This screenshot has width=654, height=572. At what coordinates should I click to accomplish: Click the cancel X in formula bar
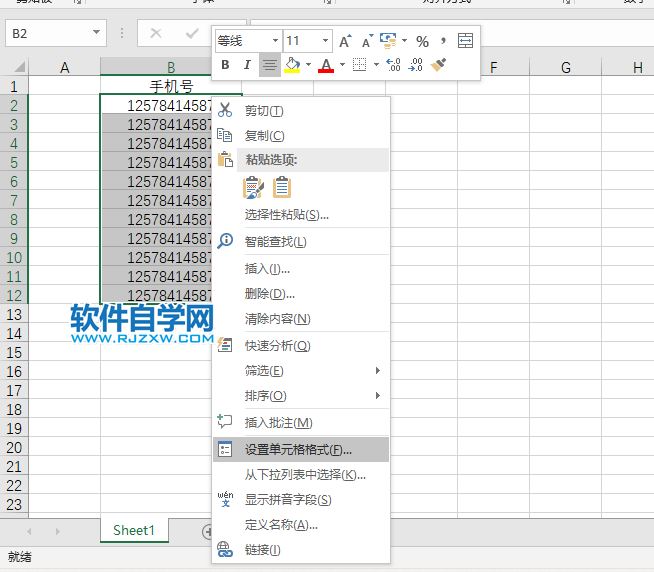(x=156, y=33)
